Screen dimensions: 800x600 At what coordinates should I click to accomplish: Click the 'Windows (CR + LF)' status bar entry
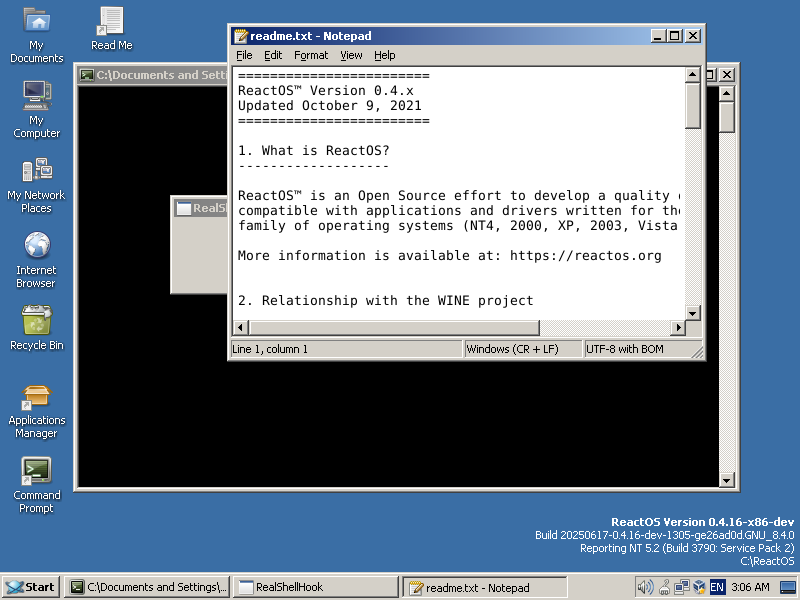pyautogui.click(x=522, y=349)
